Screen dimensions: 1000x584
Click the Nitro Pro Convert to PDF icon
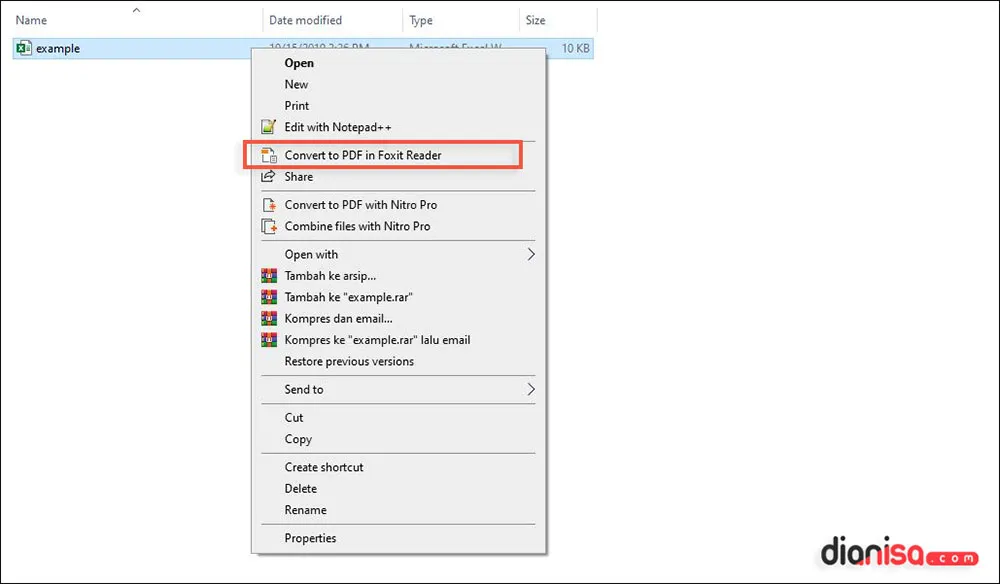coord(268,205)
